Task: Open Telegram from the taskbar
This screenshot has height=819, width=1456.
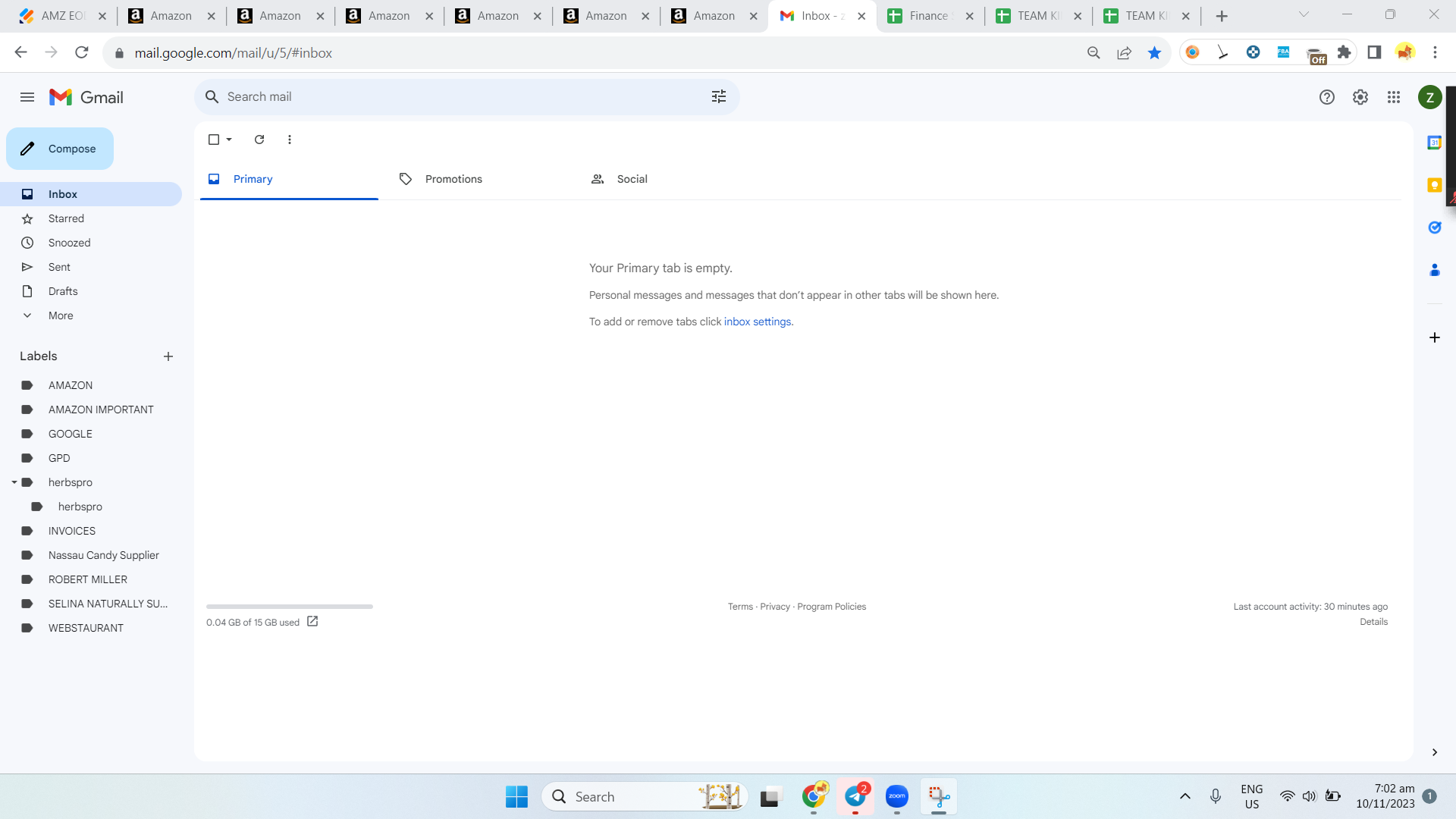Action: [x=855, y=796]
